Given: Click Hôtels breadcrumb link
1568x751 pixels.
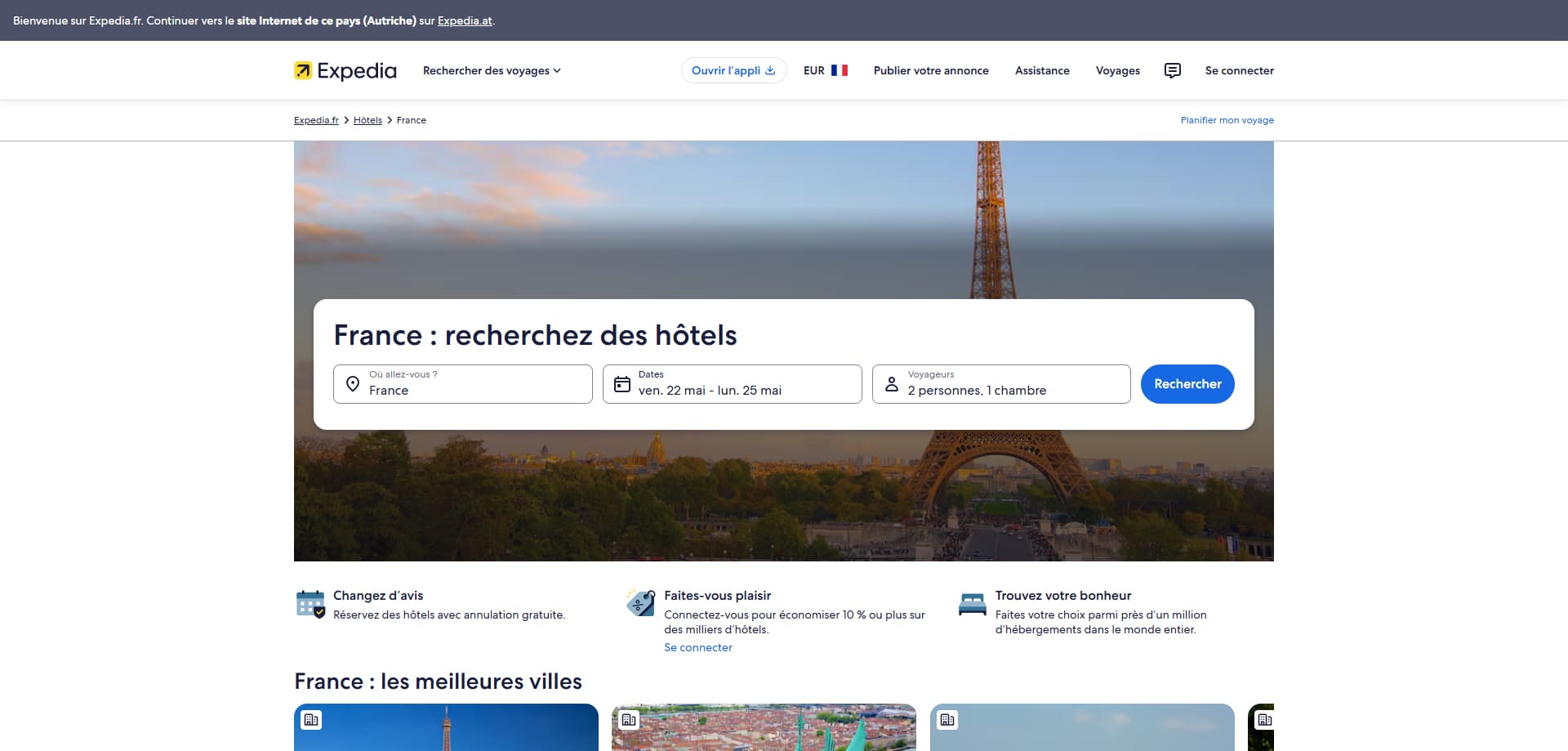Looking at the screenshot, I should coord(367,120).
